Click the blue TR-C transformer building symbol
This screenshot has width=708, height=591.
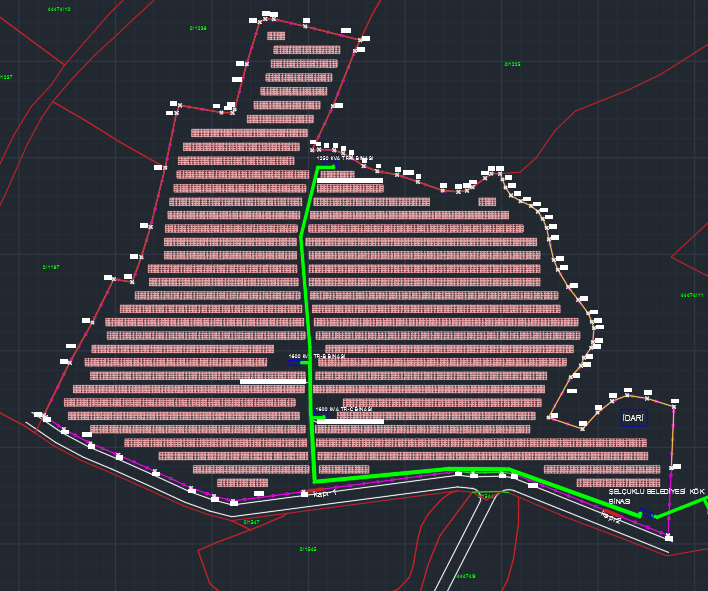pyautogui.click(x=320, y=416)
